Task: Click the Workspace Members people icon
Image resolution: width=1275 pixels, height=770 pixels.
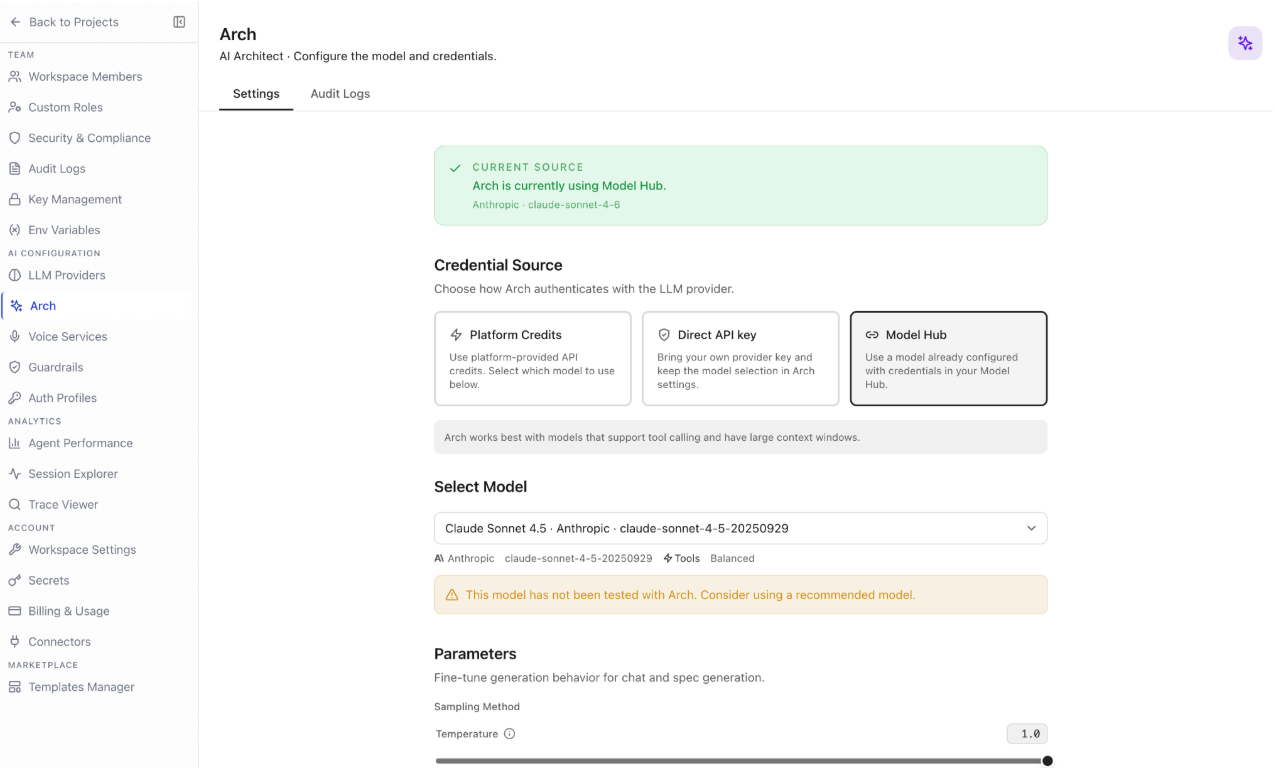Action: point(15,77)
